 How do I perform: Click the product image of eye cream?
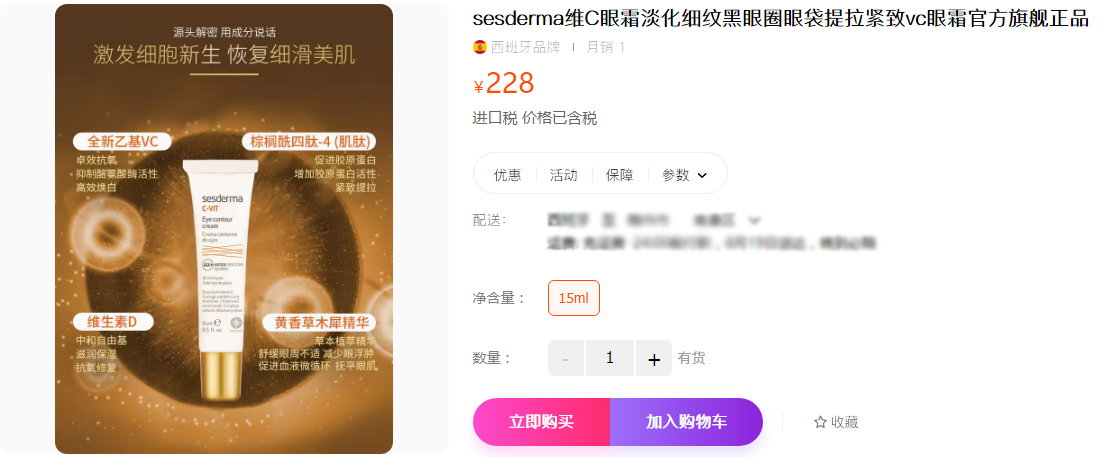[x=223, y=228]
